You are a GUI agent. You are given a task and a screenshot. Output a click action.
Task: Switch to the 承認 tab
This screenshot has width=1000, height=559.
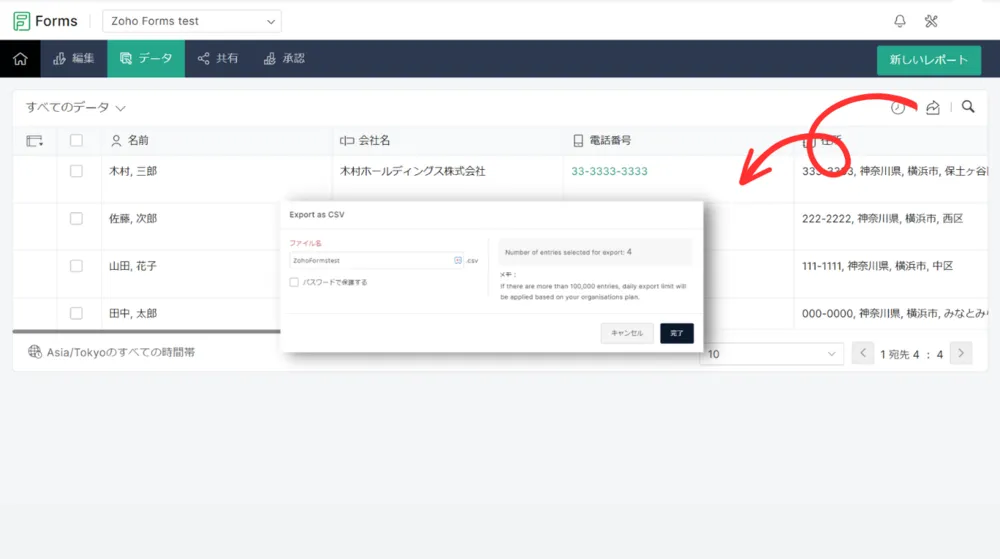pyautogui.click(x=284, y=59)
